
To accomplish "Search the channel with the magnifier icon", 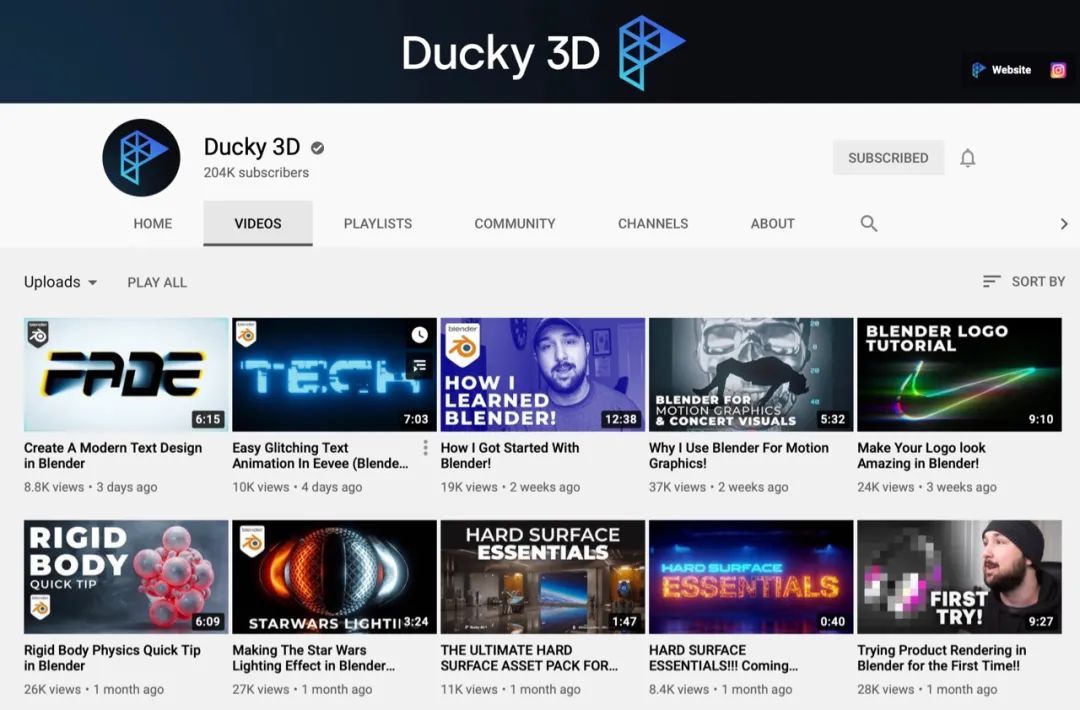I will 869,223.
